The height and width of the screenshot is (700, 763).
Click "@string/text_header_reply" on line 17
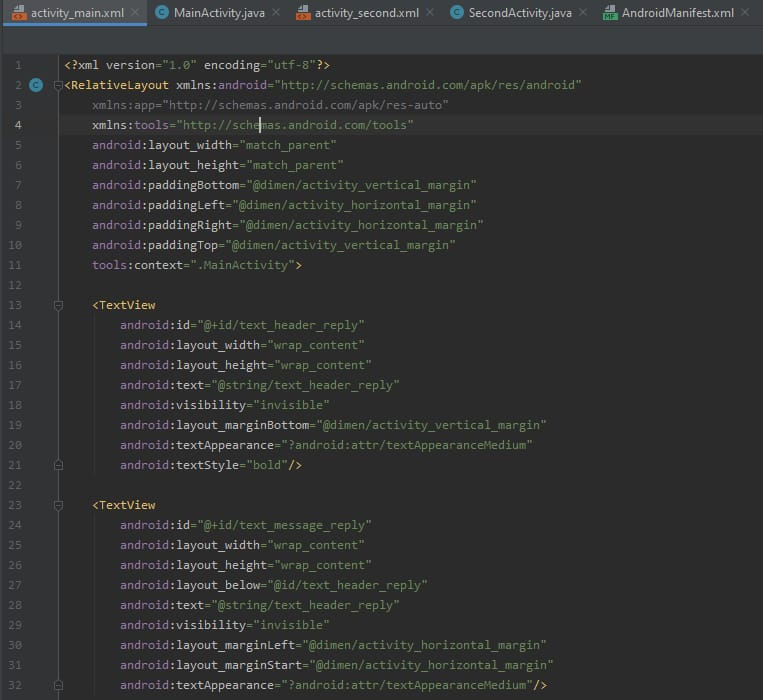305,385
